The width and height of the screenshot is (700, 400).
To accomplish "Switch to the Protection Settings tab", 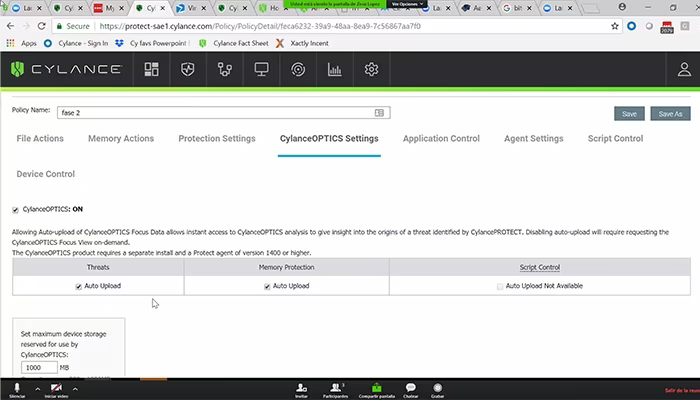I will pyautogui.click(x=217, y=139).
